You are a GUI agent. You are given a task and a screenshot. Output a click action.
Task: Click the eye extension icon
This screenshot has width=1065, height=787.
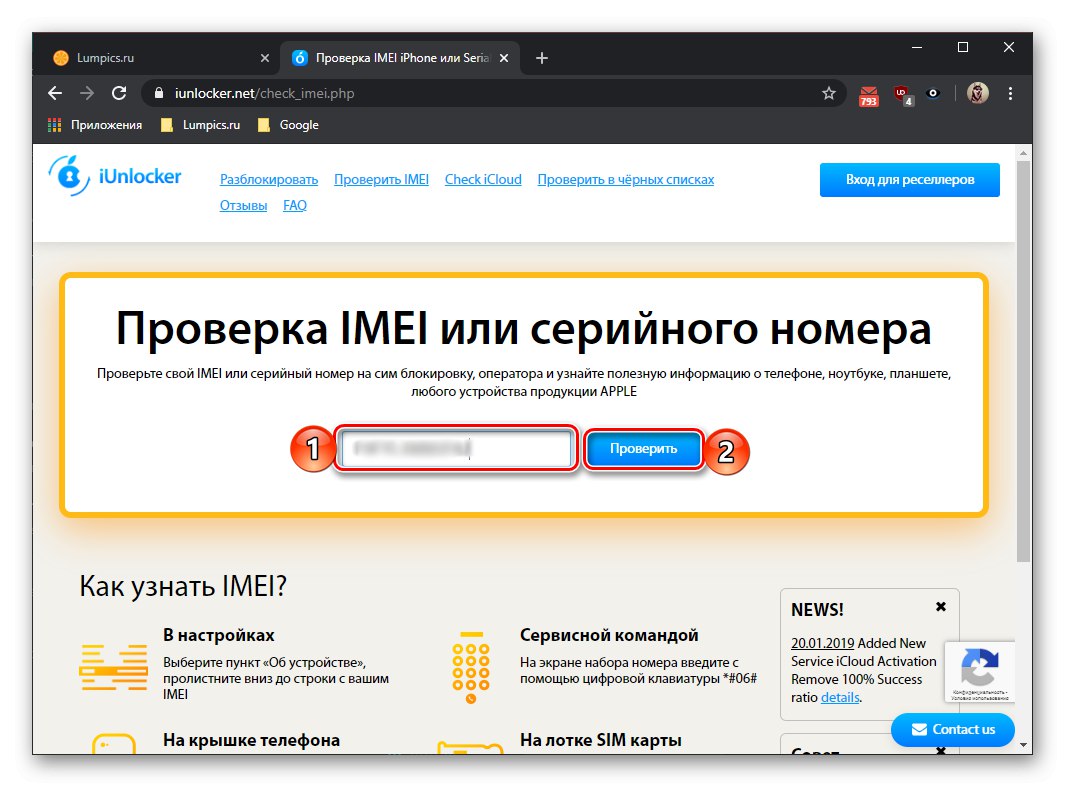coord(933,93)
